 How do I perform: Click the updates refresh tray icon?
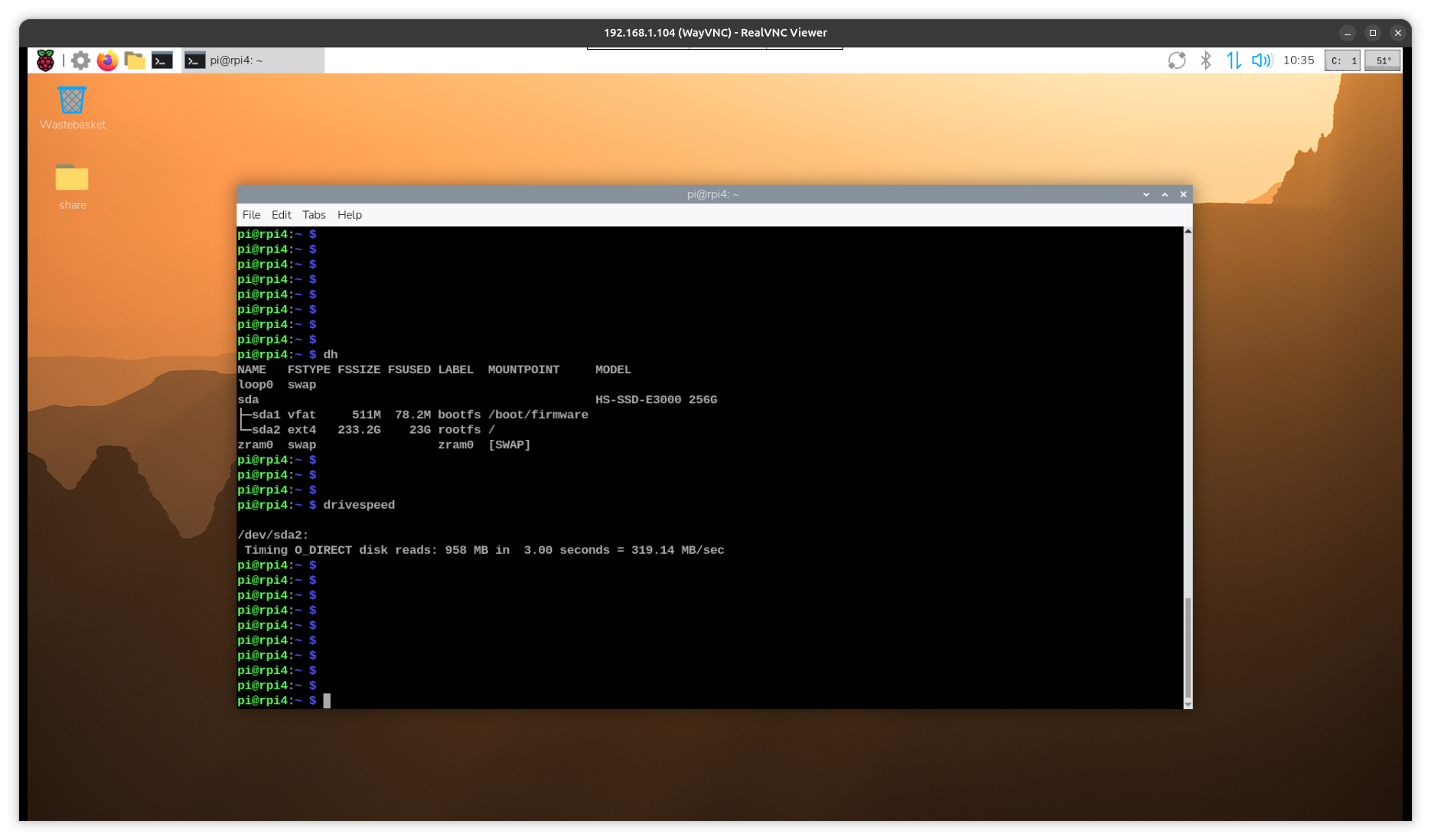coord(1177,60)
